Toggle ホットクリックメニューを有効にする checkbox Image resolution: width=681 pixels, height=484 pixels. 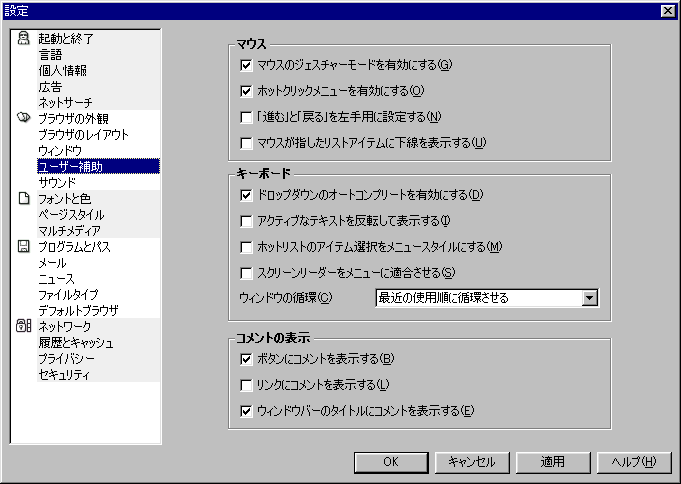246,91
